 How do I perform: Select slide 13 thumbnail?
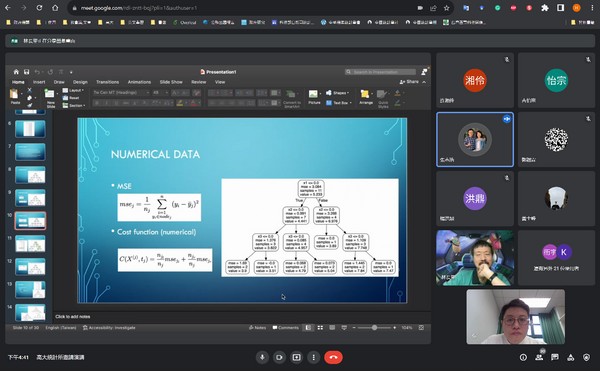pyautogui.click(x=30, y=290)
